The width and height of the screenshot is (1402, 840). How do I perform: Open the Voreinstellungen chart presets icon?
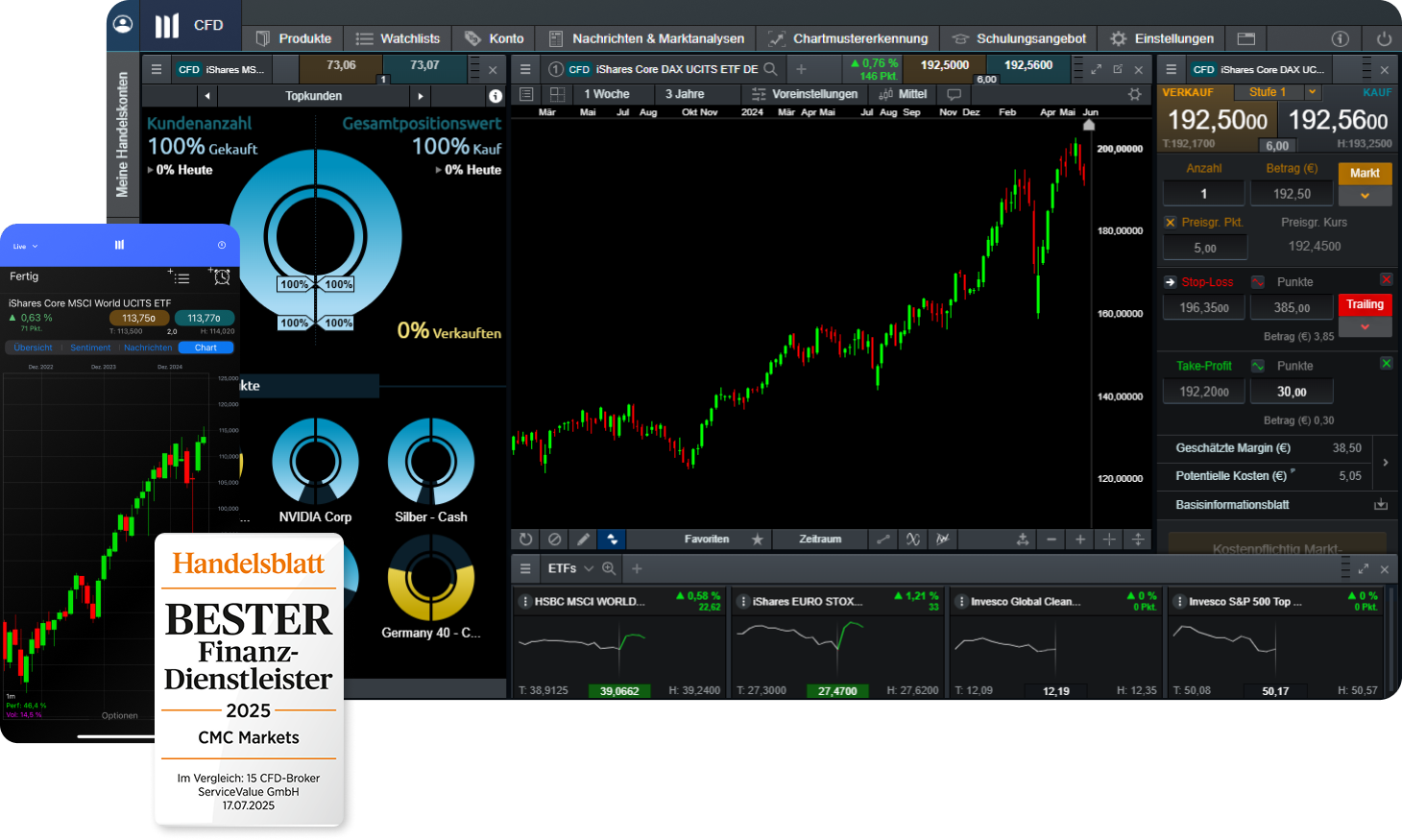(x=760, y=95)
